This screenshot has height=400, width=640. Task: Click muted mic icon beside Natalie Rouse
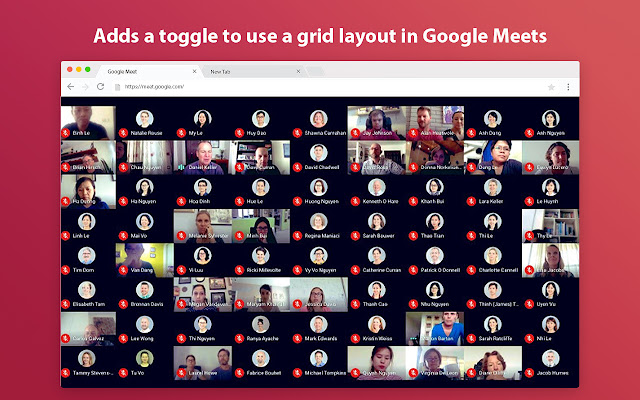coord(124,132)
